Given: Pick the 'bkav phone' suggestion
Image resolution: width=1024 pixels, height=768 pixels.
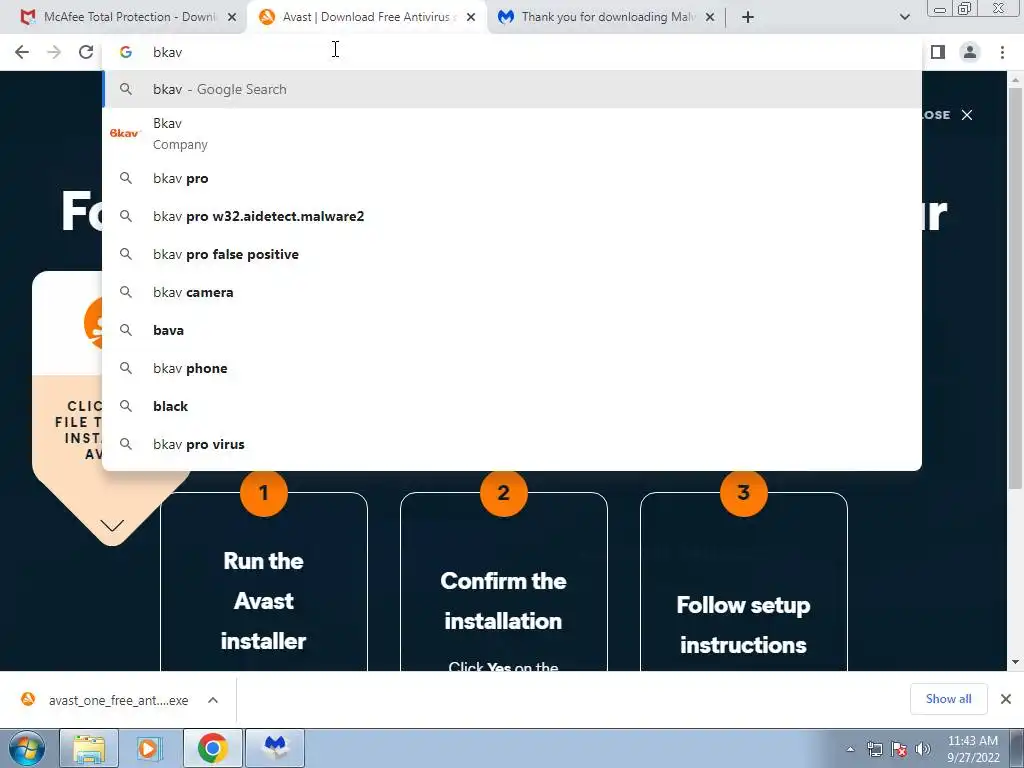Looking at the screenshot, I should point(512,368).
